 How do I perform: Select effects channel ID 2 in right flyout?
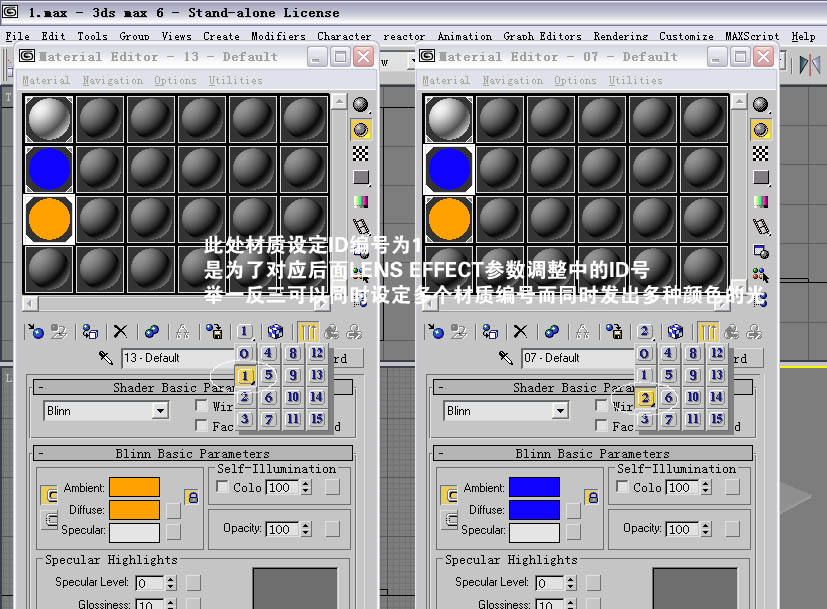coord(645,398)
